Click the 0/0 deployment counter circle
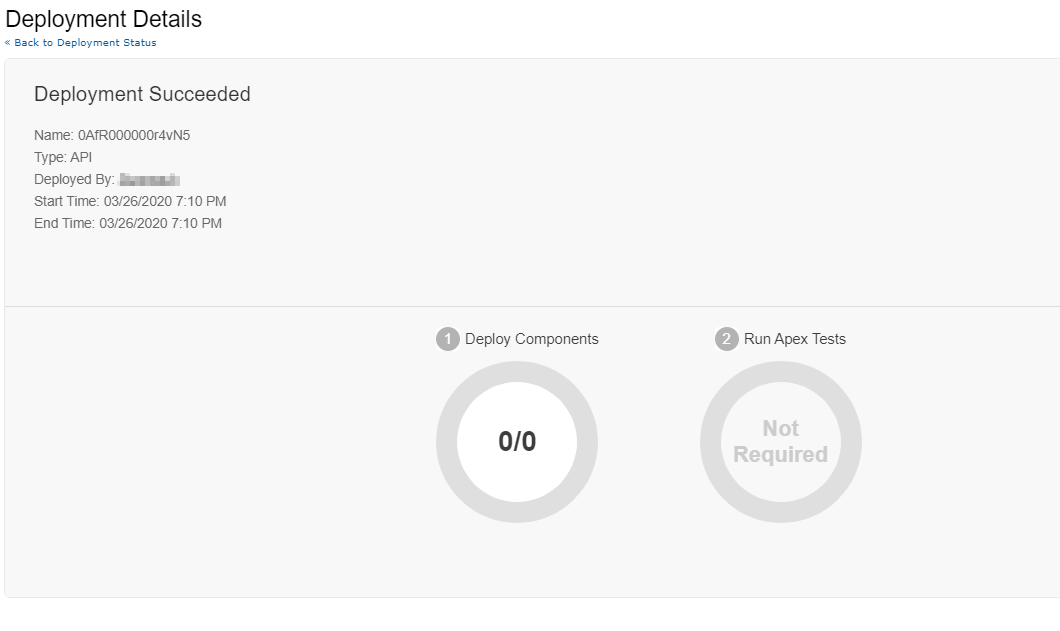Image resolution: width=1060 pixels, height=631 pixels. click(x=517, y=442)
